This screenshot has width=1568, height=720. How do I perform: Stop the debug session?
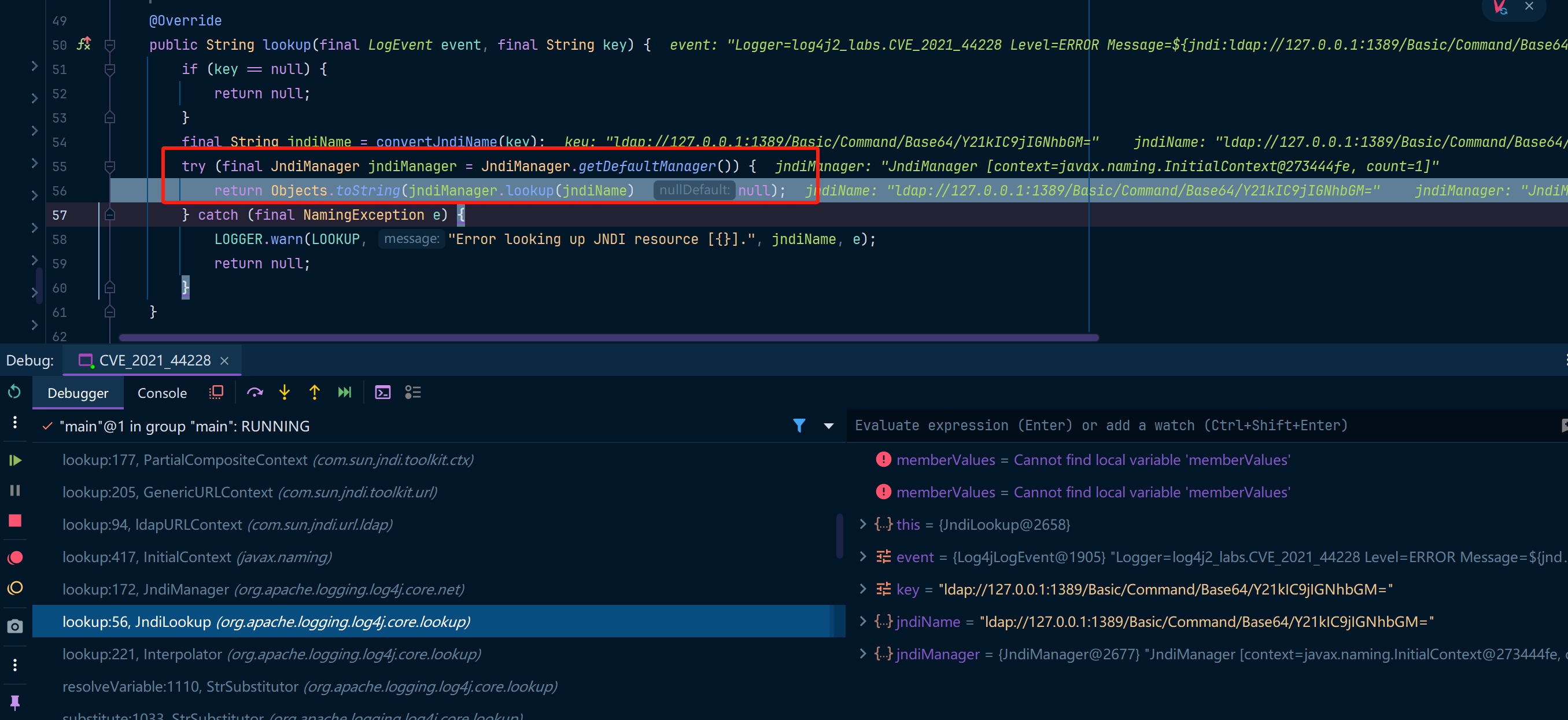point(15,521)
